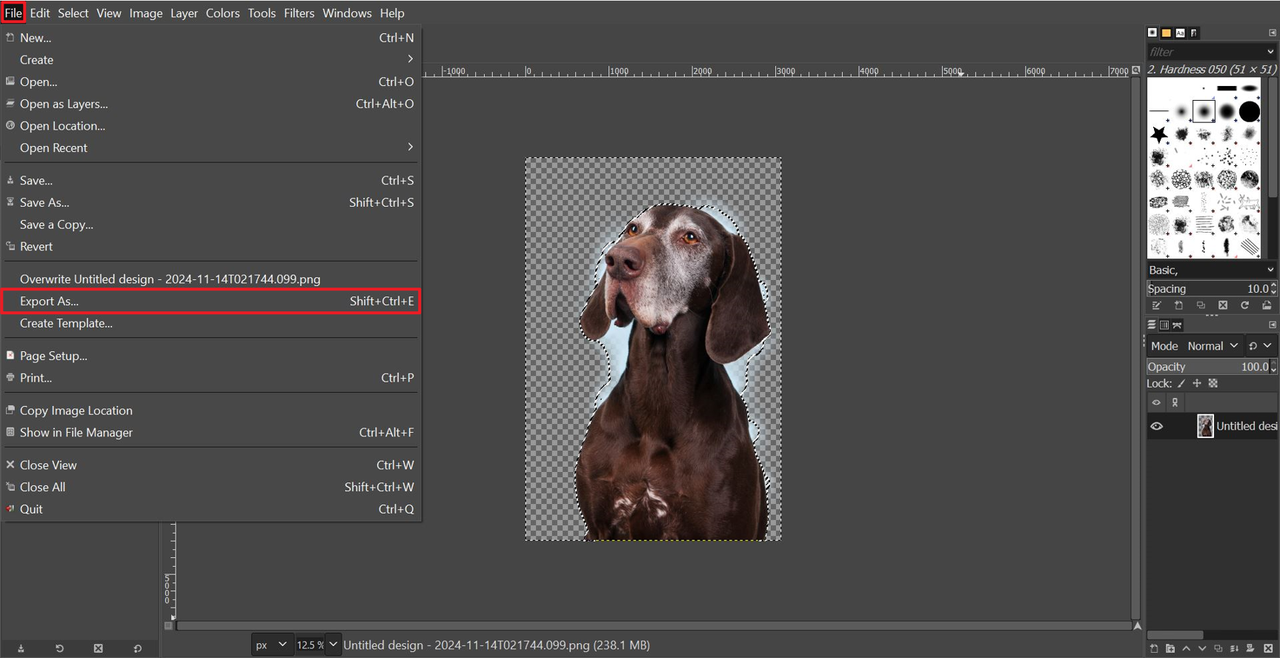Open the brush filter dropdown arrow
The image size is (1280, 658).
(1271, 51)
